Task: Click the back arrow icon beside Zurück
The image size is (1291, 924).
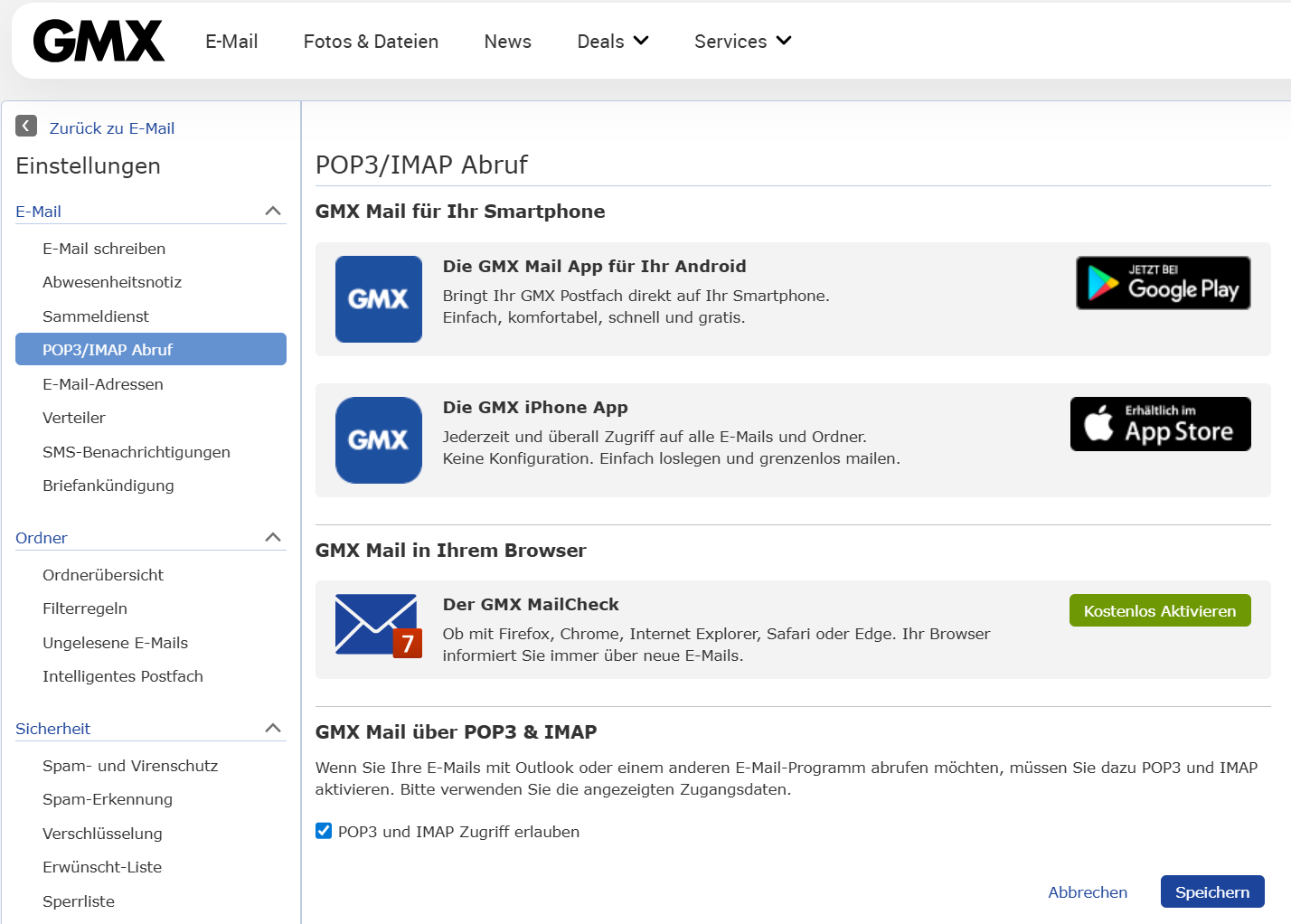Action: coord(26,127)
